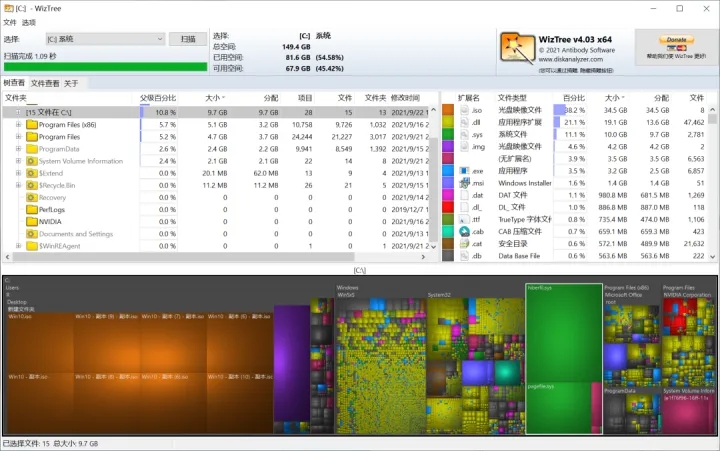Expand the $Recycle.Bin tree node

pos(18,186)
